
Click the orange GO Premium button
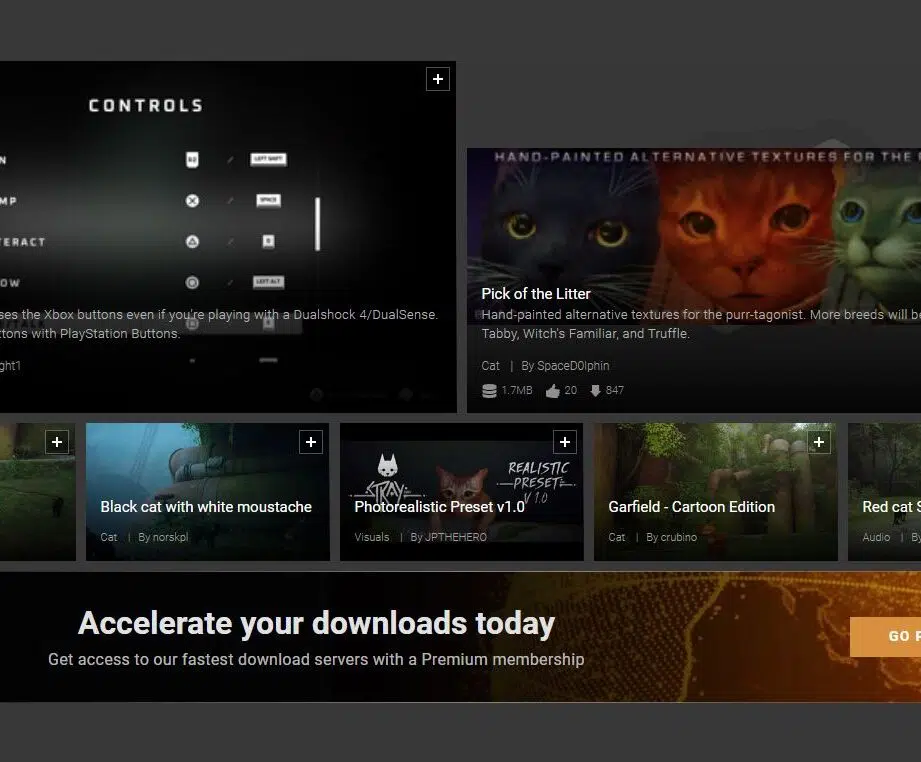(x=885, y=636)
